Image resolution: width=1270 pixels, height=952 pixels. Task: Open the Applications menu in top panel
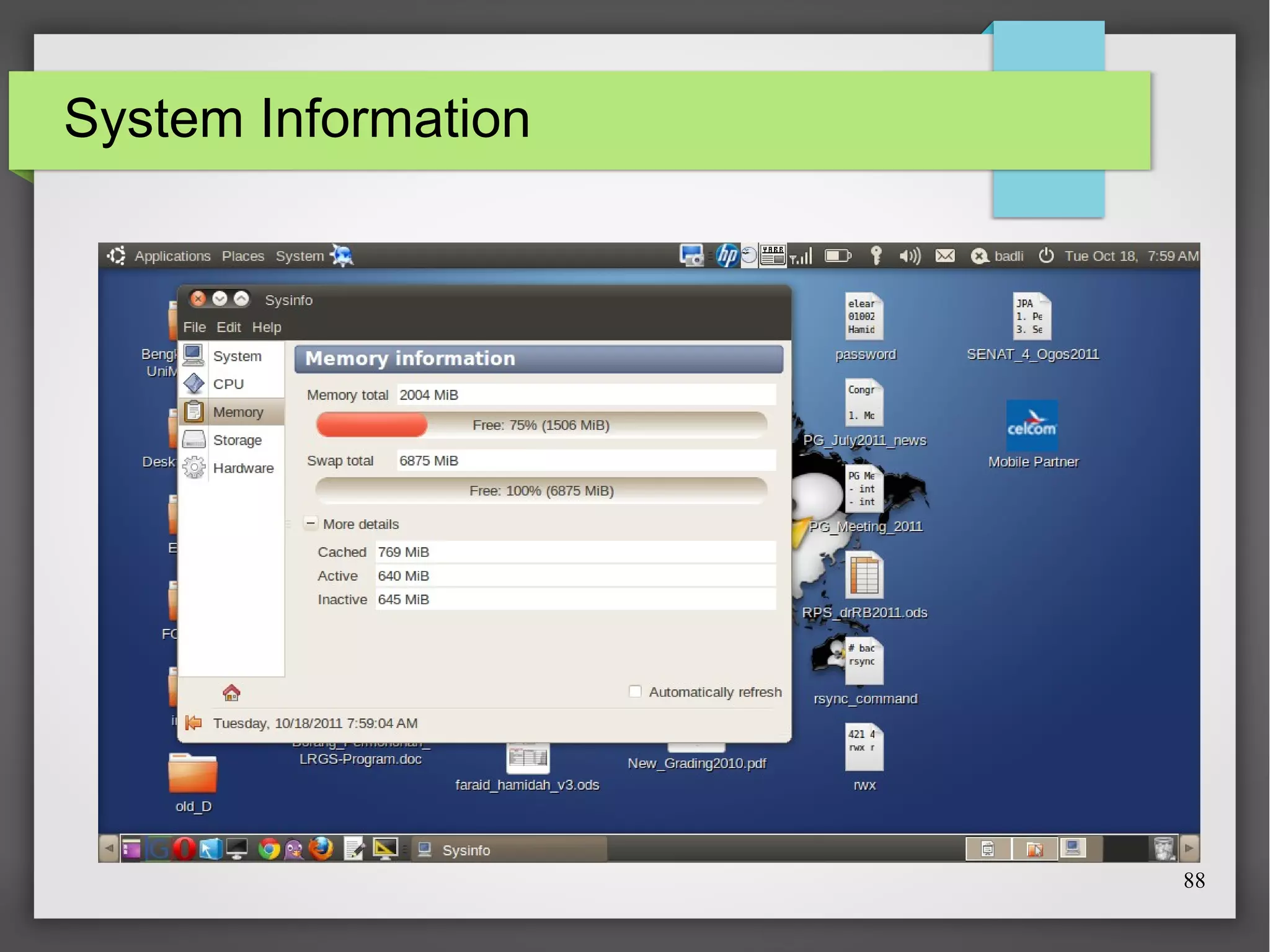coord(172,256)
